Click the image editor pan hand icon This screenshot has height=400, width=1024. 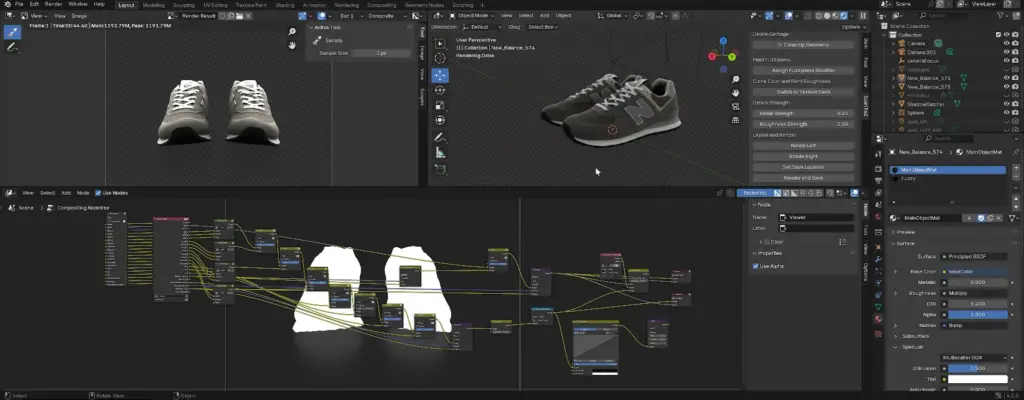[x=293, y=44]
